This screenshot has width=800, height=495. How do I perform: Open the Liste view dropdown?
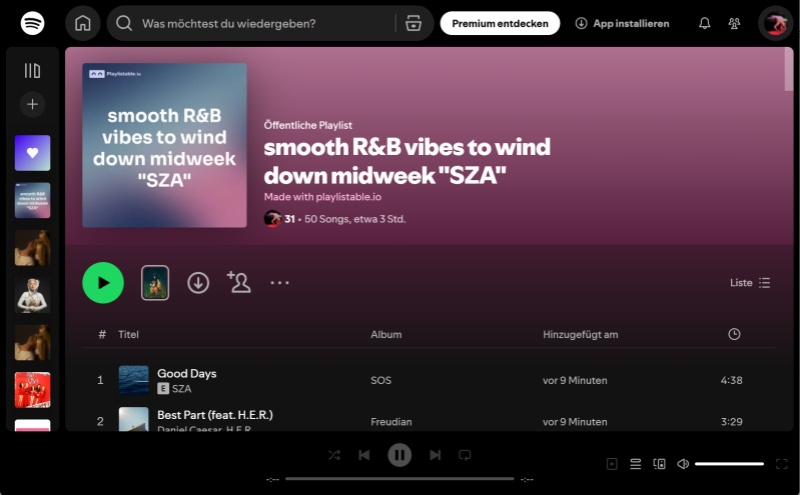click(x=750, y=283)
